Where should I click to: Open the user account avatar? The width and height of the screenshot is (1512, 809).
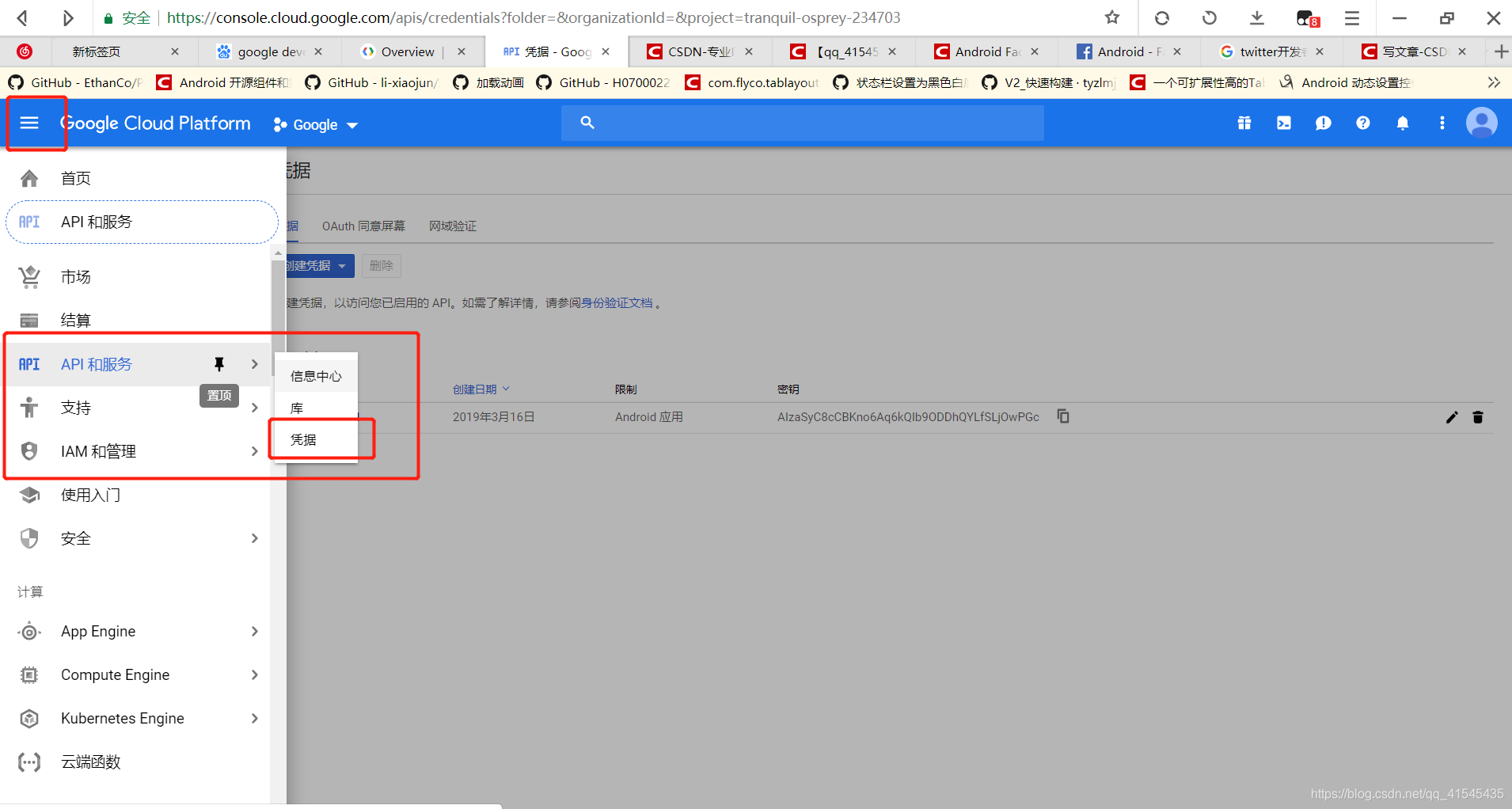1482,123
